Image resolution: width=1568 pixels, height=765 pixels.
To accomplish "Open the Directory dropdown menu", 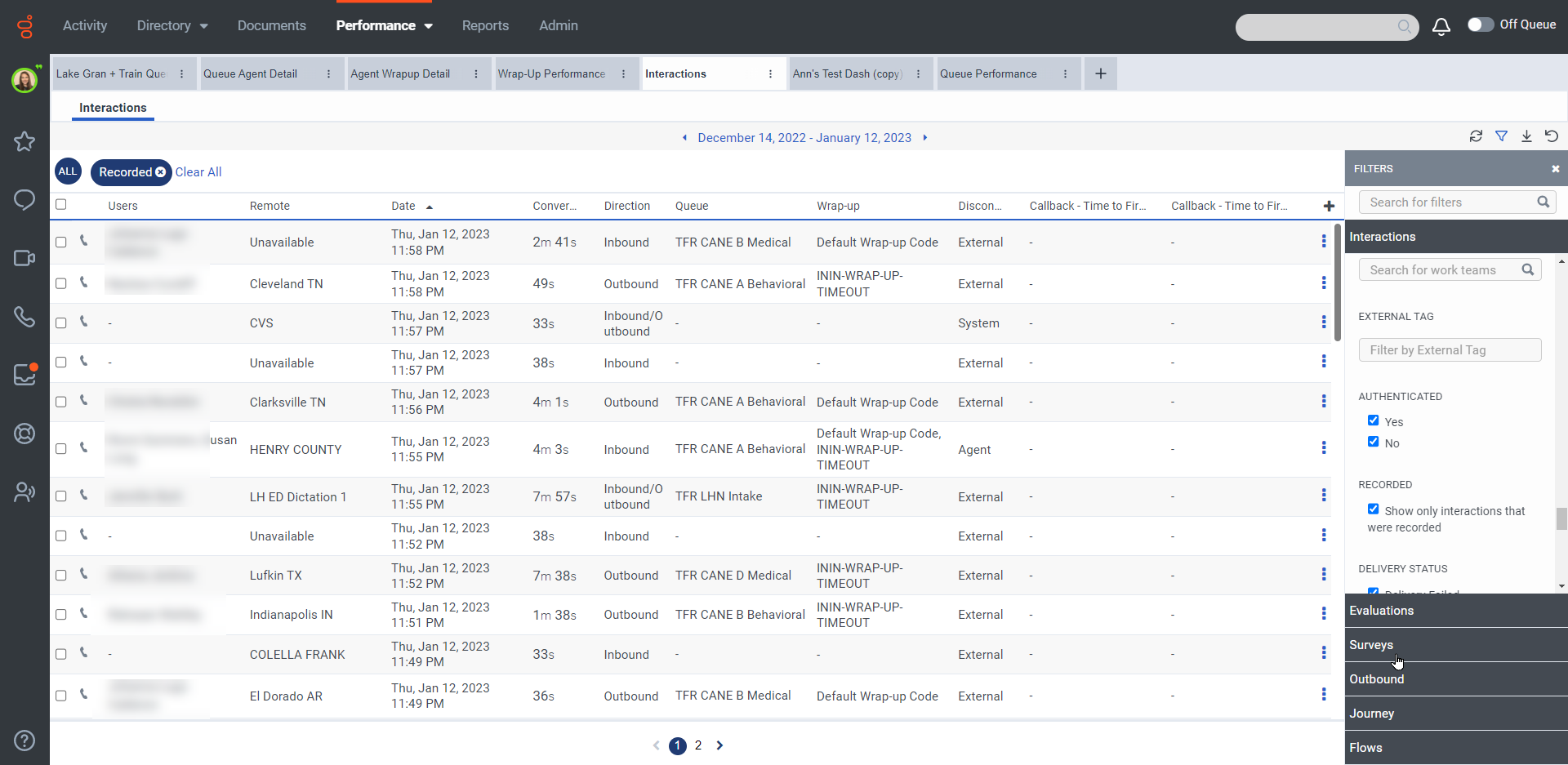I will [172, 26].
